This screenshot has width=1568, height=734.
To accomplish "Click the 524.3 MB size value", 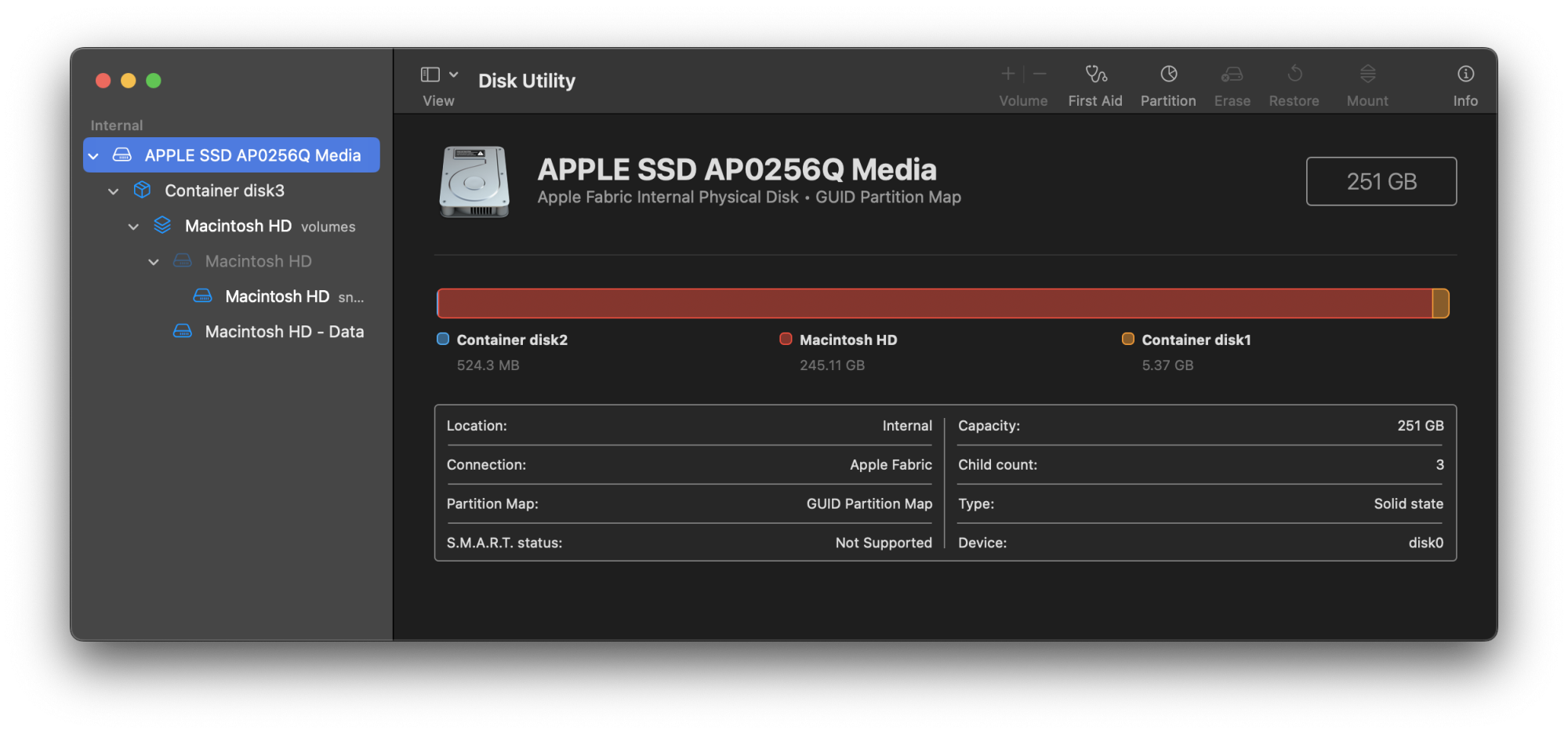I will 488,365.
